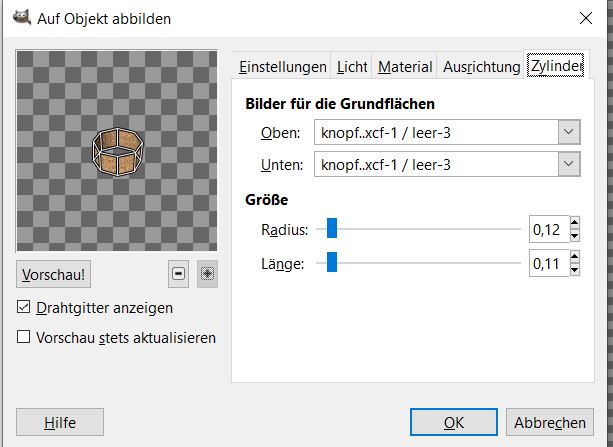The height and width of the screenshot is (447, 613).
Task: Switch to the Einstellungen tab
Action: tap(283, 67)
